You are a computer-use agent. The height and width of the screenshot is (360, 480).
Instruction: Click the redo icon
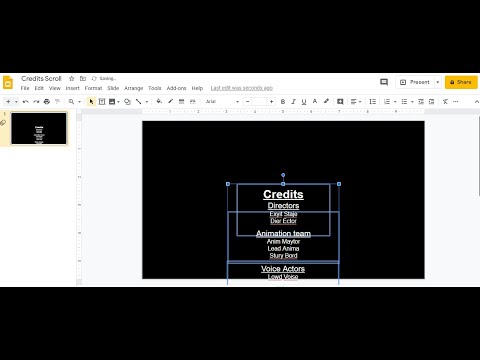coord(36,101)
